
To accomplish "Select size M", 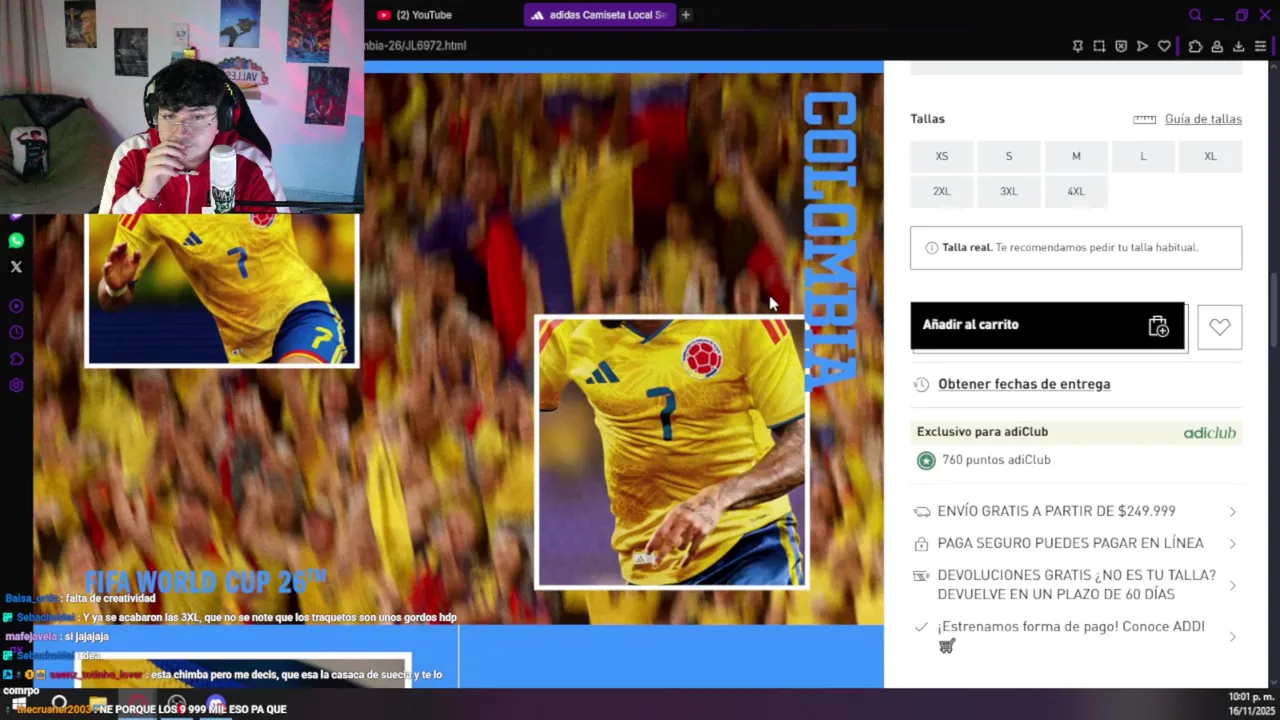I will coord(1076,156).
